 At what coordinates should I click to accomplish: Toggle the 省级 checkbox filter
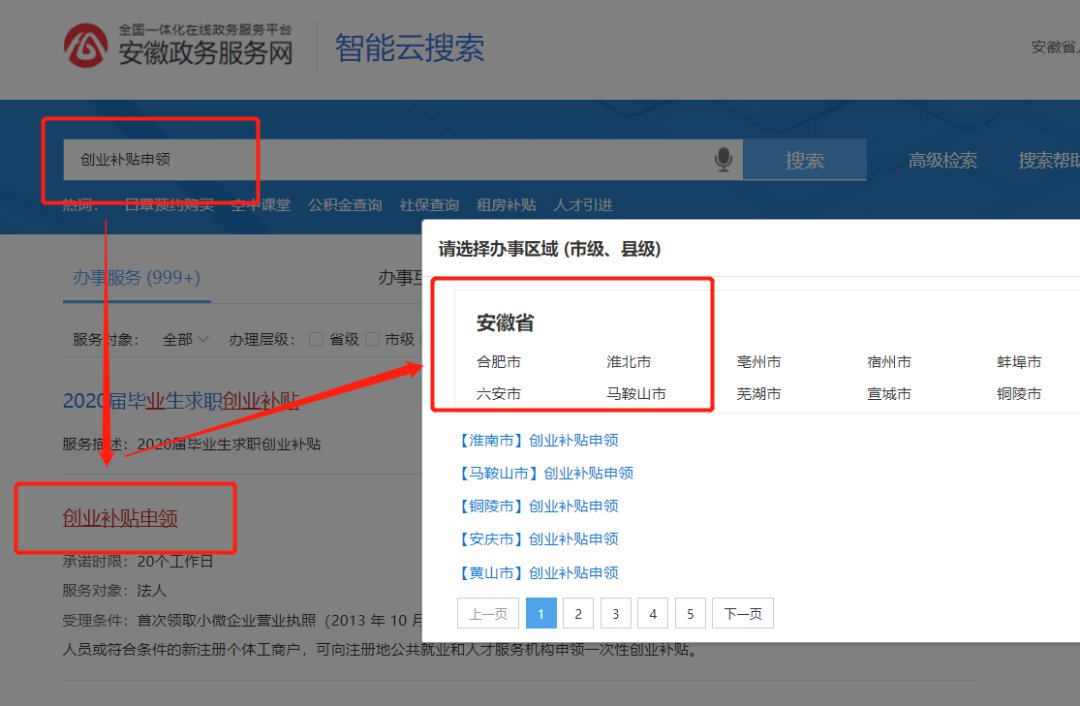[x=316, y=339]
